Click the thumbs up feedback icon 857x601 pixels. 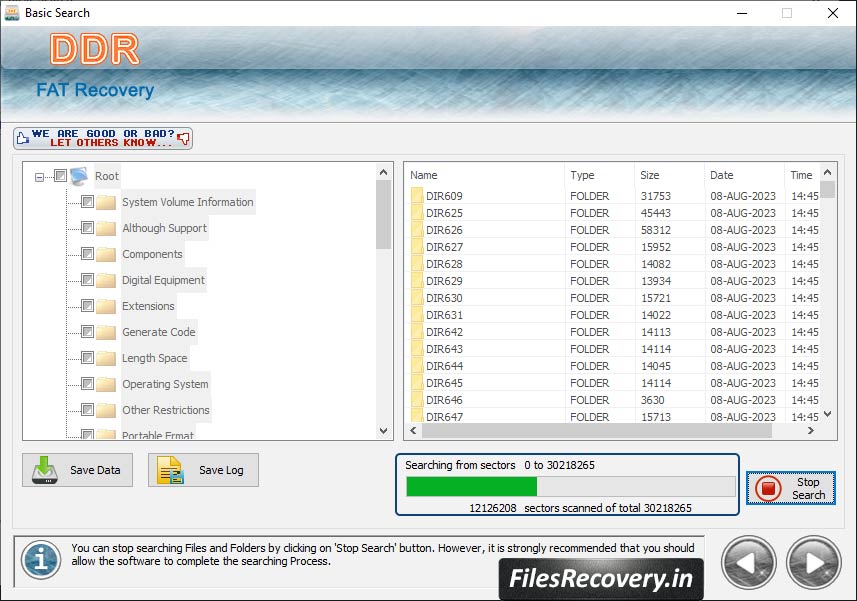pos(22,138)
